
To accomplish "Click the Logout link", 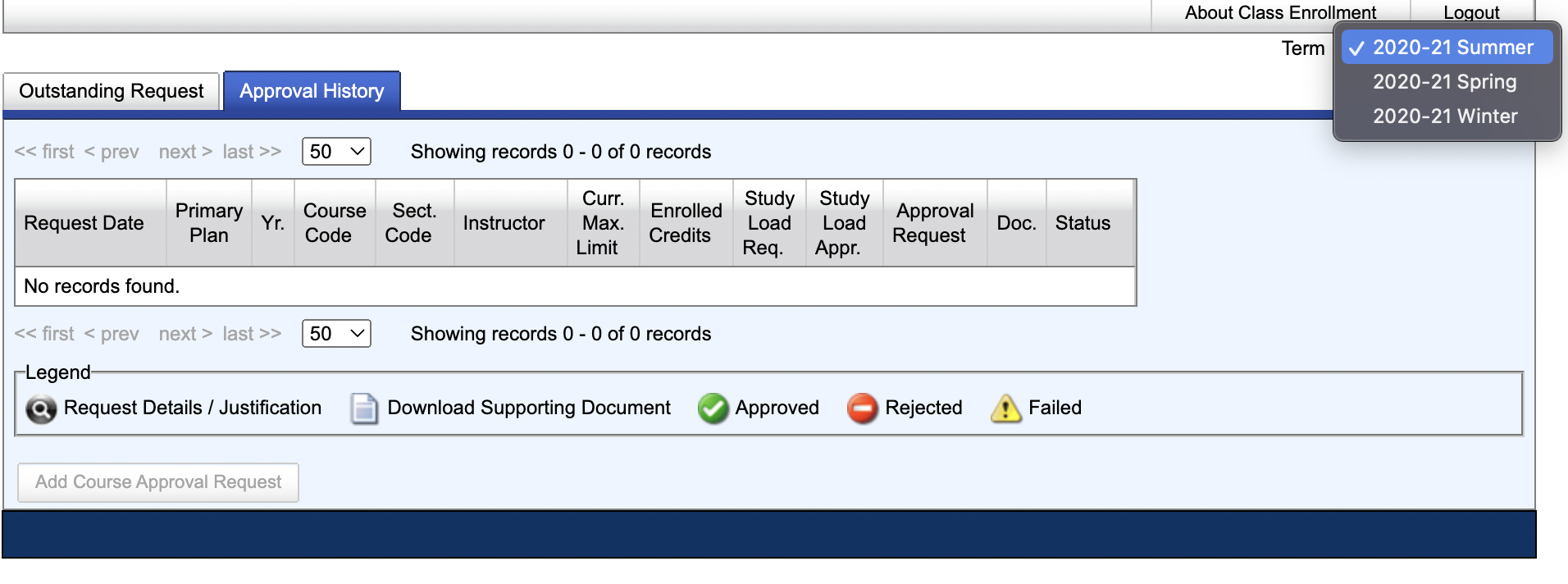I will (1471, 13).
